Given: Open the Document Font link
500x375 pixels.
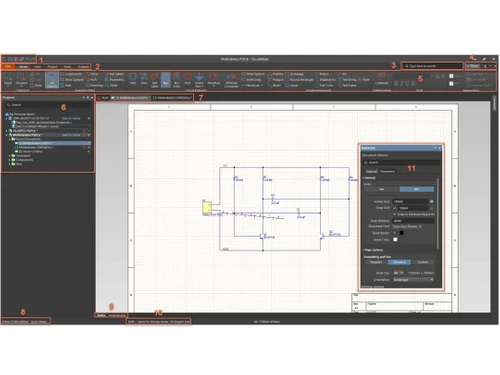Looking at the screenshot, I should pos(407,226).
